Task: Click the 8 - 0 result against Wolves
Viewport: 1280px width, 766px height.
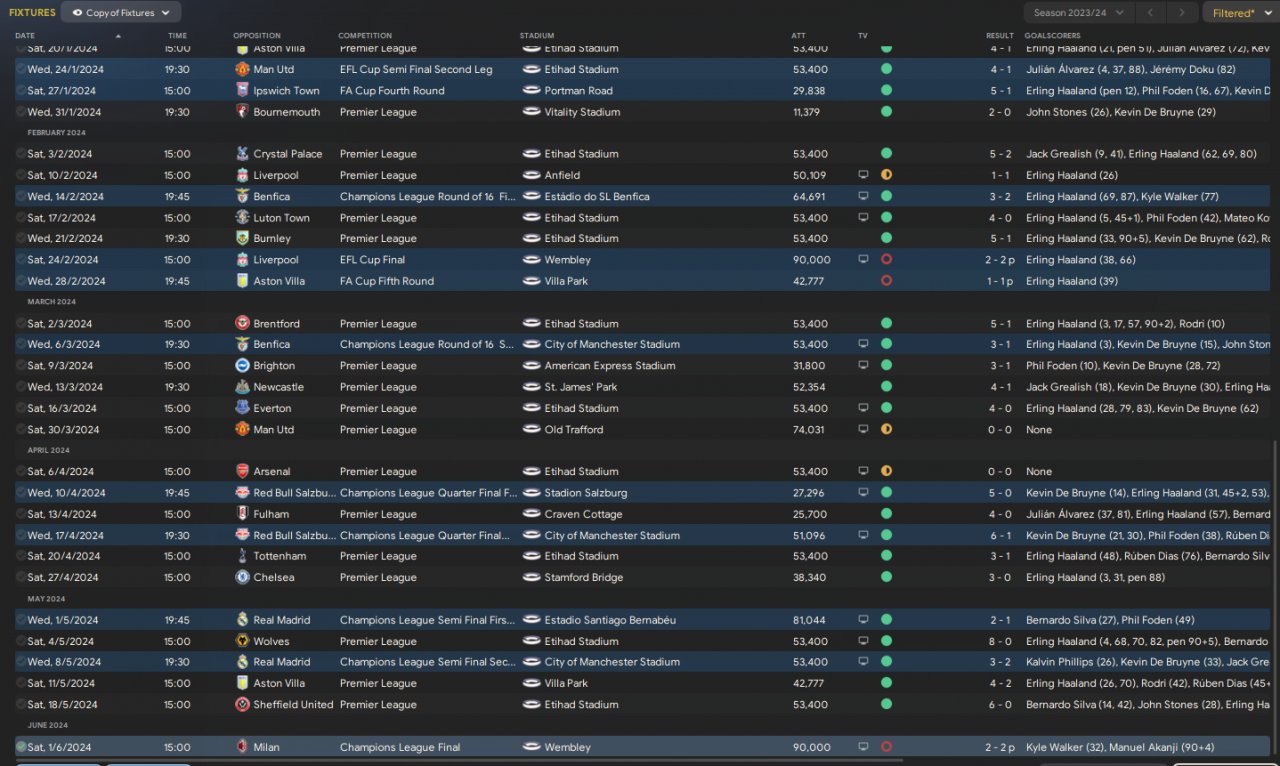Action: pos(1000,641)
